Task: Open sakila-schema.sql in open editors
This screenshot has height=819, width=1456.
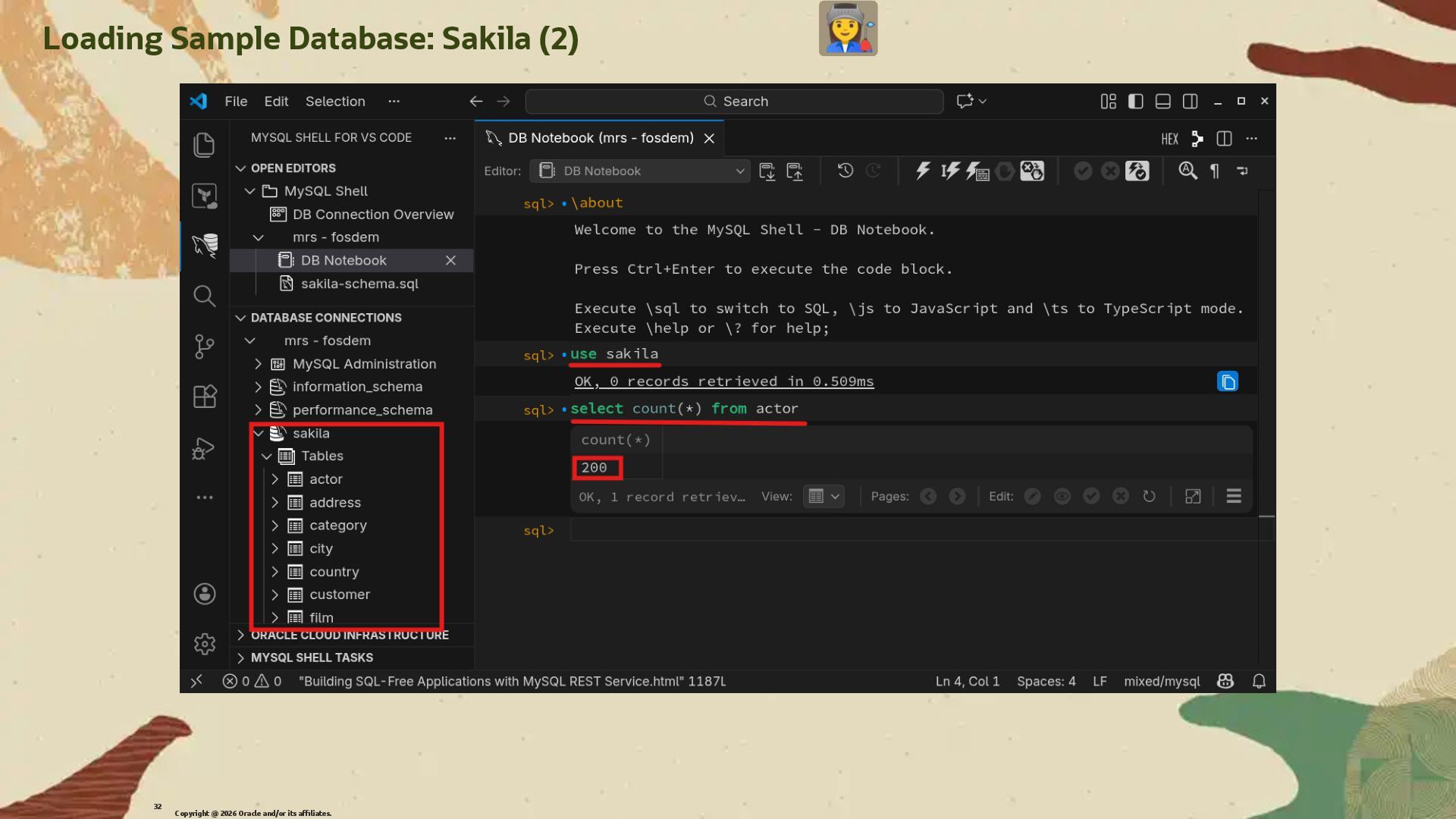Action: (359, 284)
